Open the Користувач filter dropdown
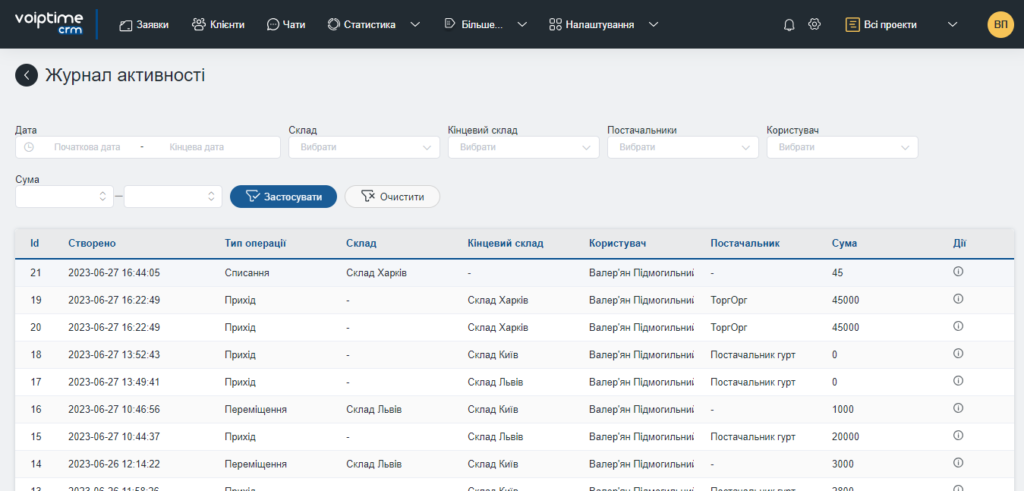1024x491 pixels. 842,148
